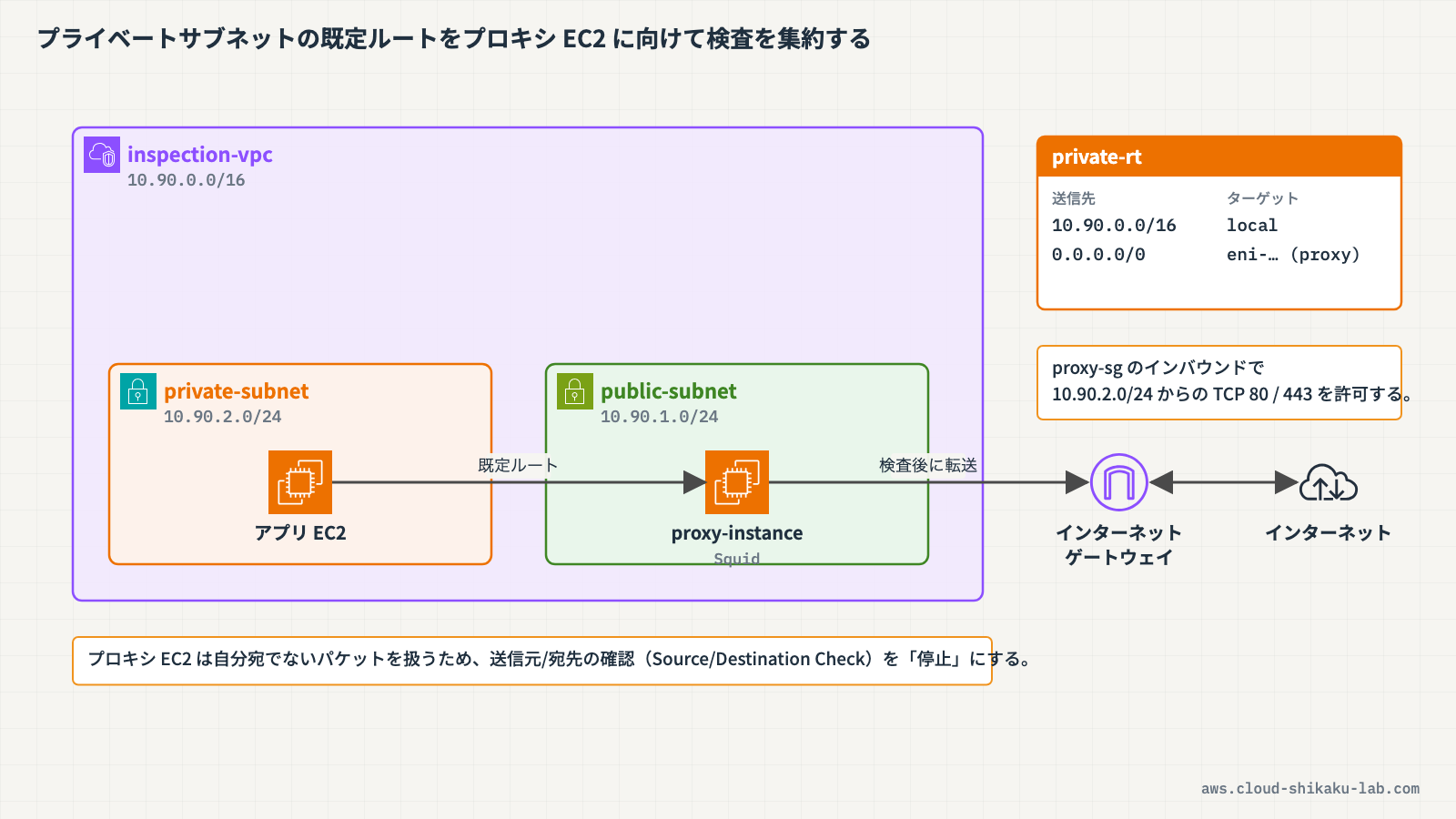Click the 10.90.2.0/24 subnet CIDR
The height and width of the screenshot is (819, 1456).
click(223, 417)
